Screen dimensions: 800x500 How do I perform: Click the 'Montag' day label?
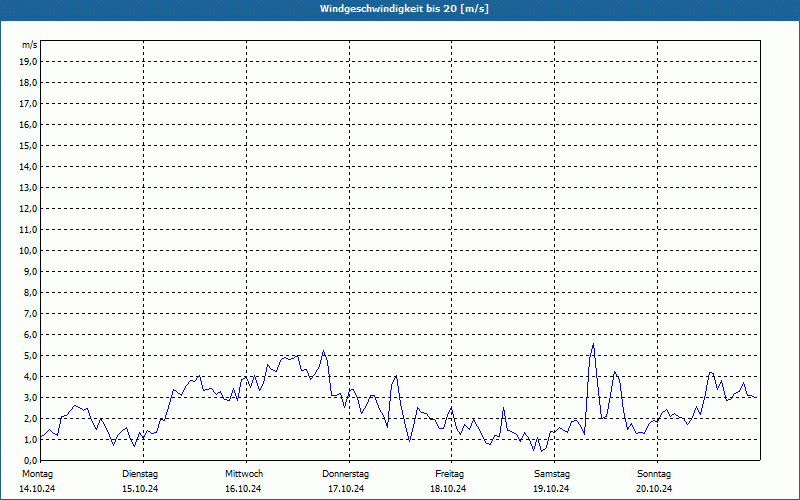37,474
